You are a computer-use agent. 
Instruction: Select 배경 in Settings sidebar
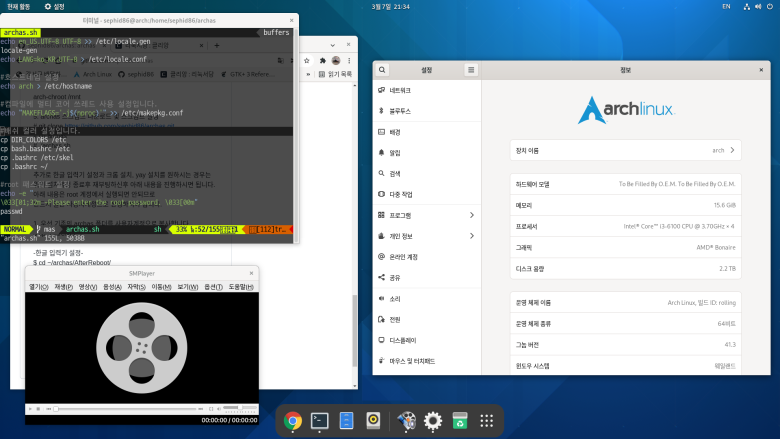coord(427,132)
